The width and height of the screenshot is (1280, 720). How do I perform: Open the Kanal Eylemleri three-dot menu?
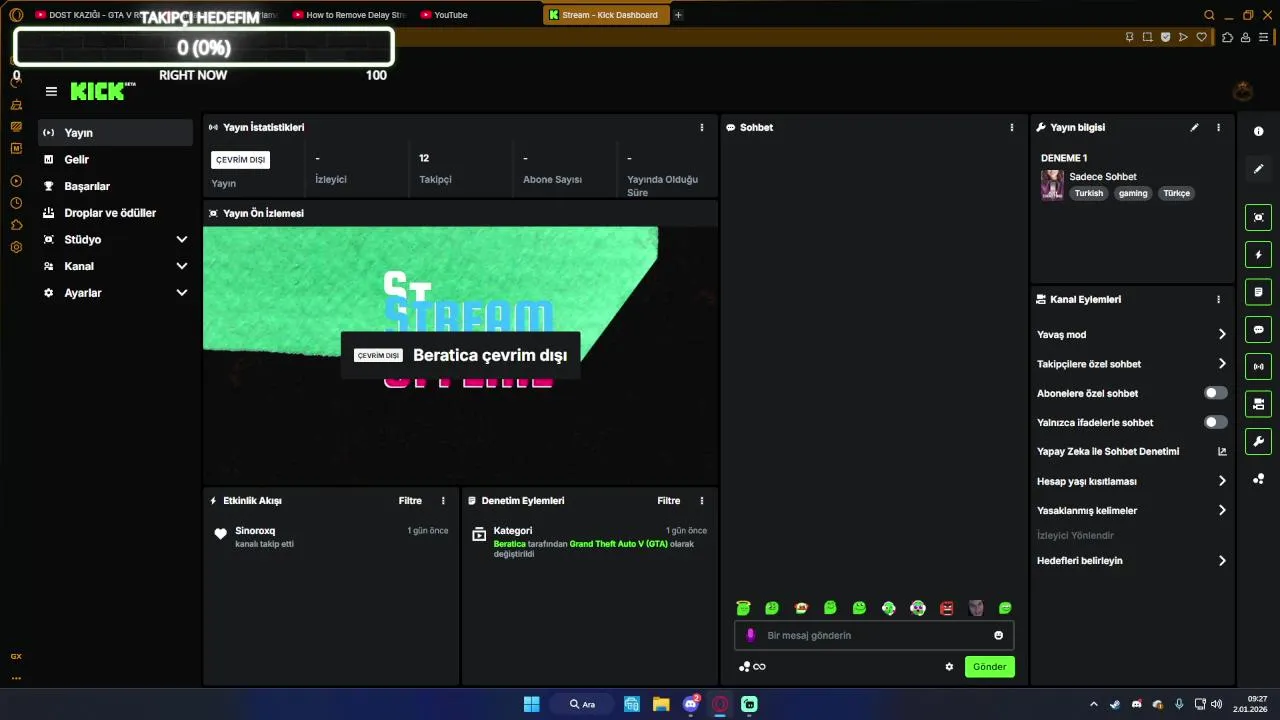click(x=1218, y=299)
